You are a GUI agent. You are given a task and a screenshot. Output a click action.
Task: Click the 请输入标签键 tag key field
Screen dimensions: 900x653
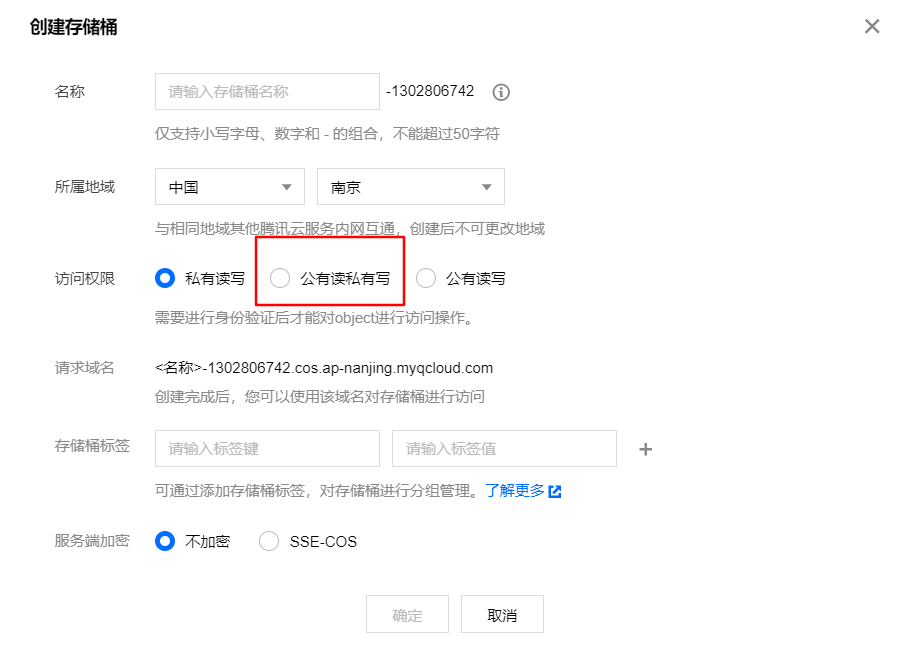pyautogui.click(x=267, y=448)
